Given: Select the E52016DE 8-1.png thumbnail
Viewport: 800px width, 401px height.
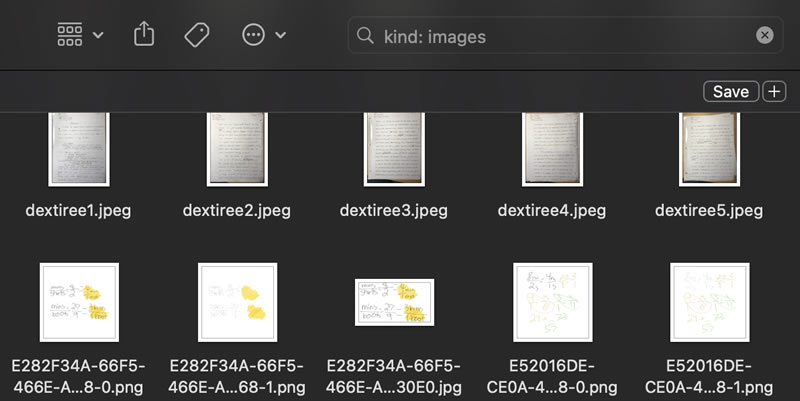Looking at the screenshot, I should 710,302.
